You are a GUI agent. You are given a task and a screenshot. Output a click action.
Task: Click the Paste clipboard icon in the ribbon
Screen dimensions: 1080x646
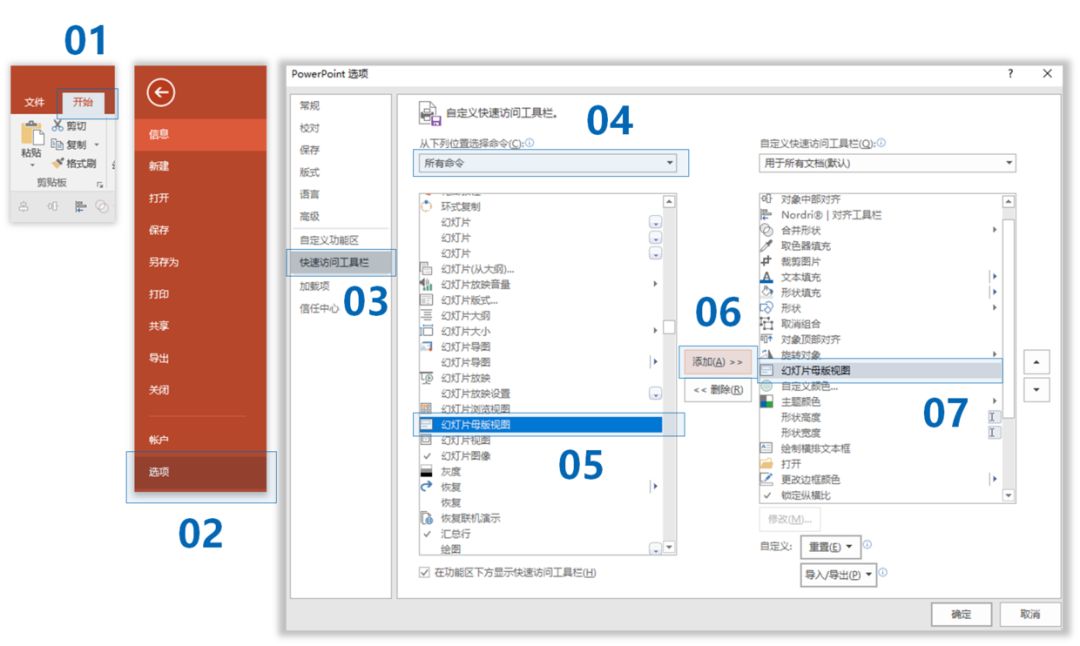(32, 133)
